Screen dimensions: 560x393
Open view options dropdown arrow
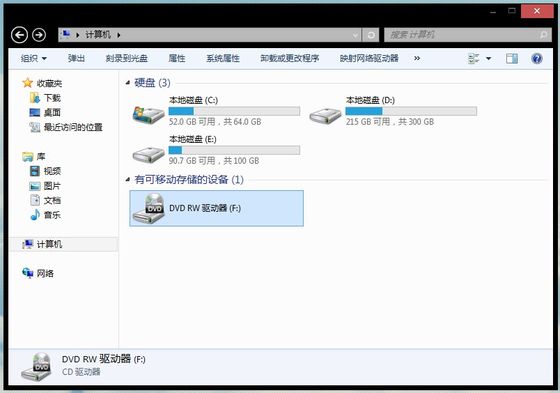(x=489, y=58)
